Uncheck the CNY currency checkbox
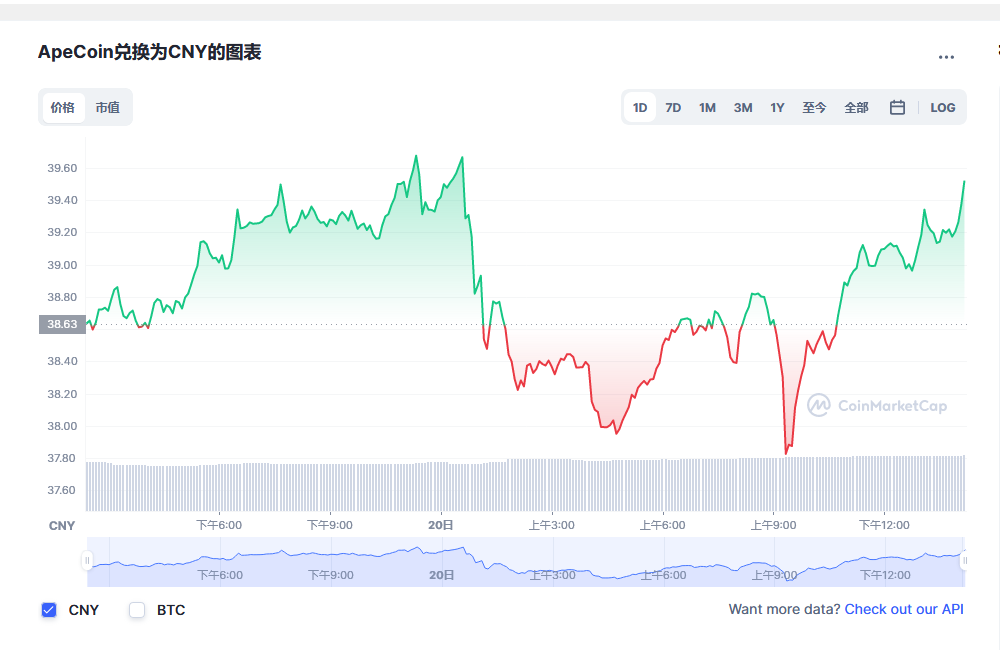 [49, 610]
